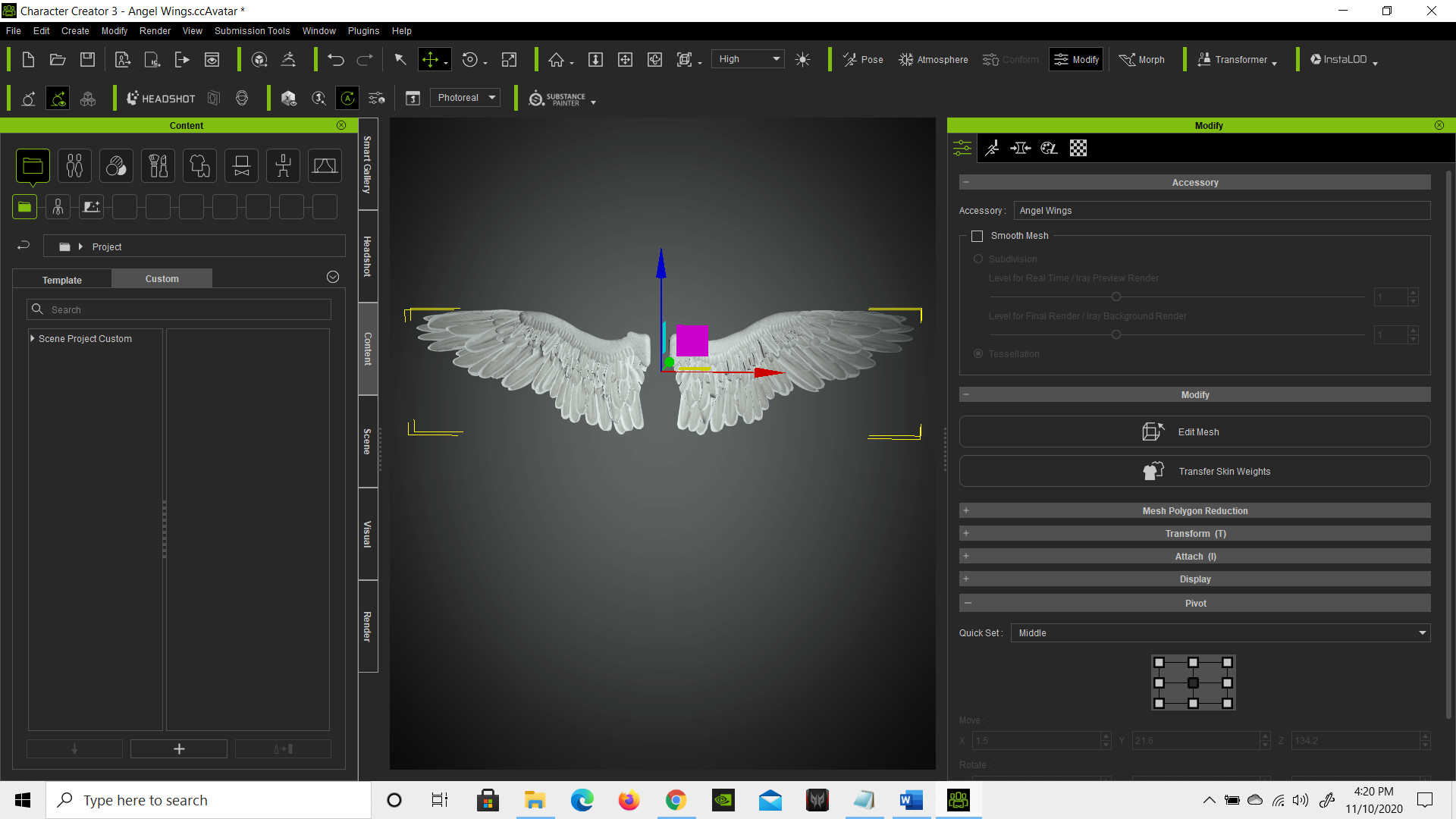Image resolution: width=1456 pixels, height=819 pixels.
Task: Launch the Substance Painter icon
Action: pyautogui.click(x=557, y=99)
